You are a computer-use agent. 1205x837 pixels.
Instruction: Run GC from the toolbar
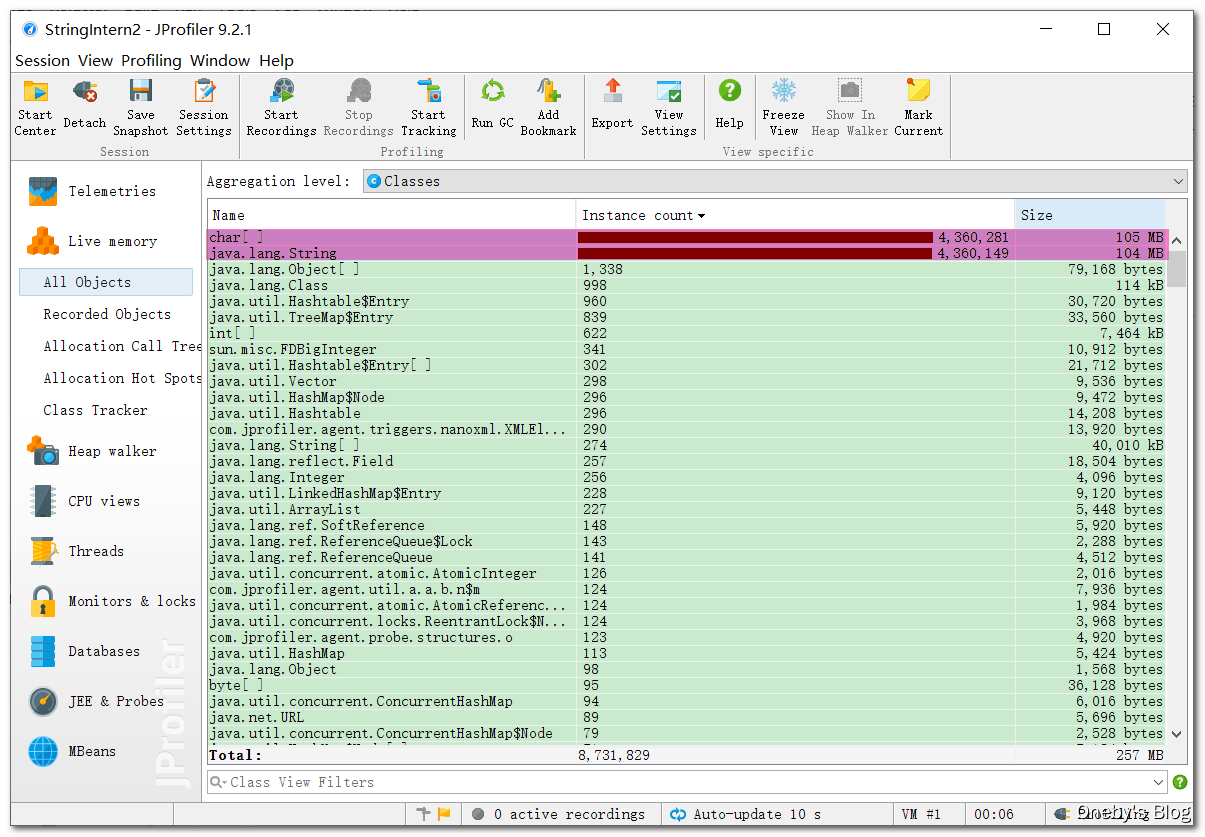pyautogui.click(x=493, y=105)
